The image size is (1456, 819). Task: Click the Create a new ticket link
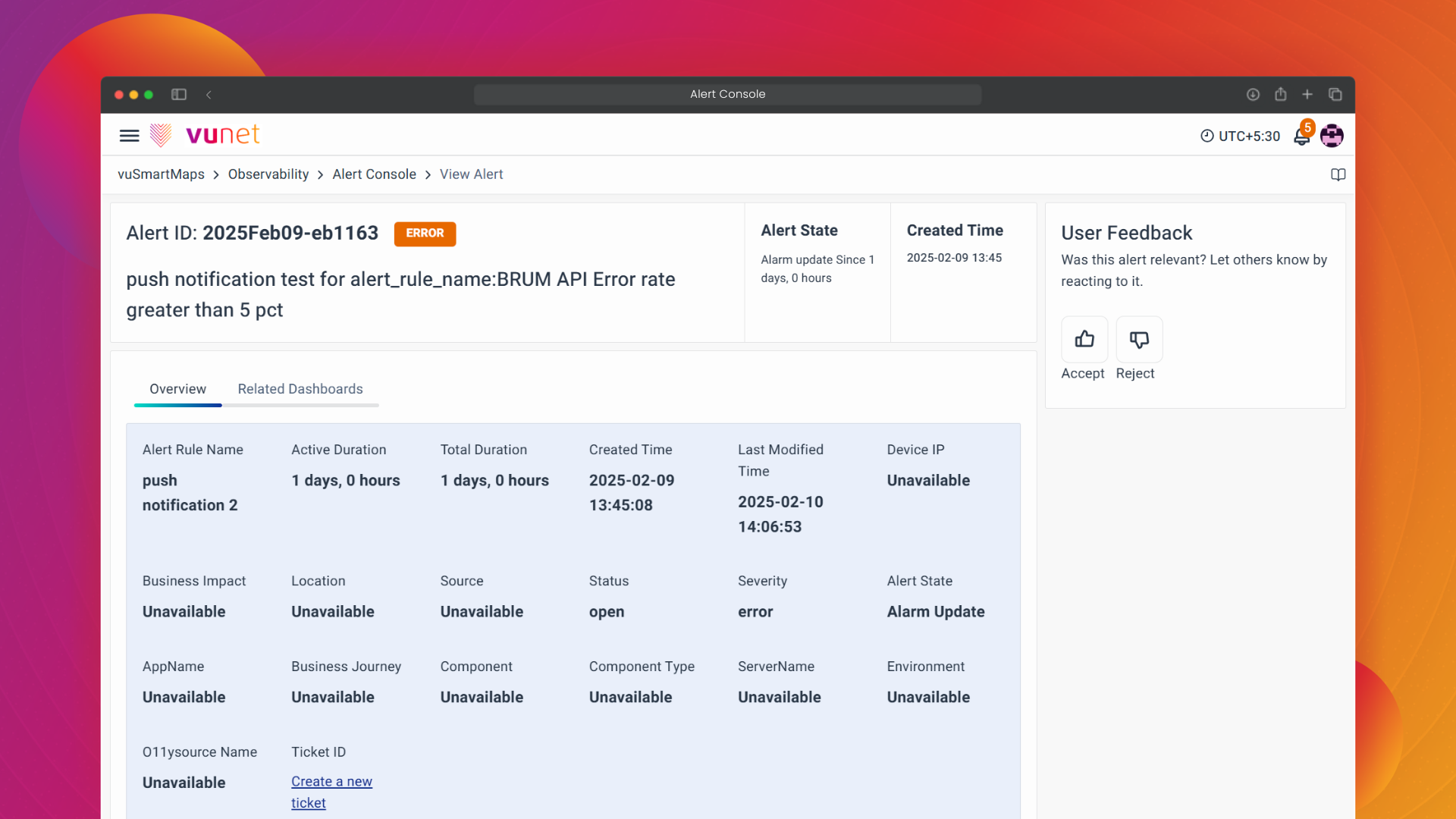pos(331,782)
